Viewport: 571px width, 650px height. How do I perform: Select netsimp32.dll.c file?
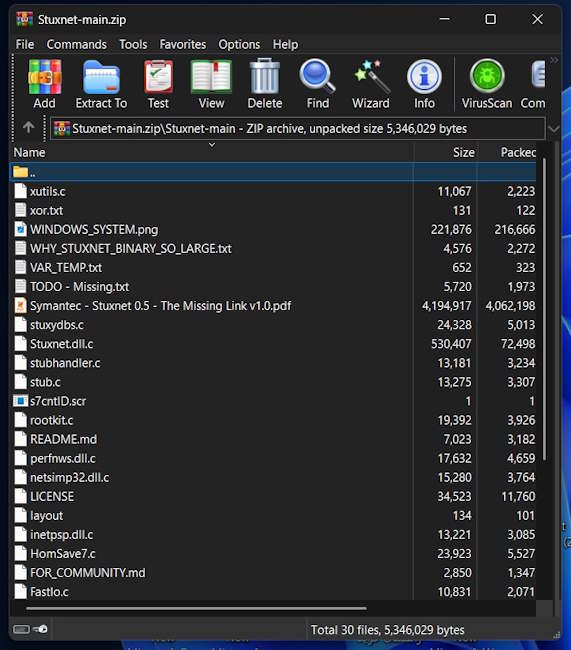(x=70, y=477)
